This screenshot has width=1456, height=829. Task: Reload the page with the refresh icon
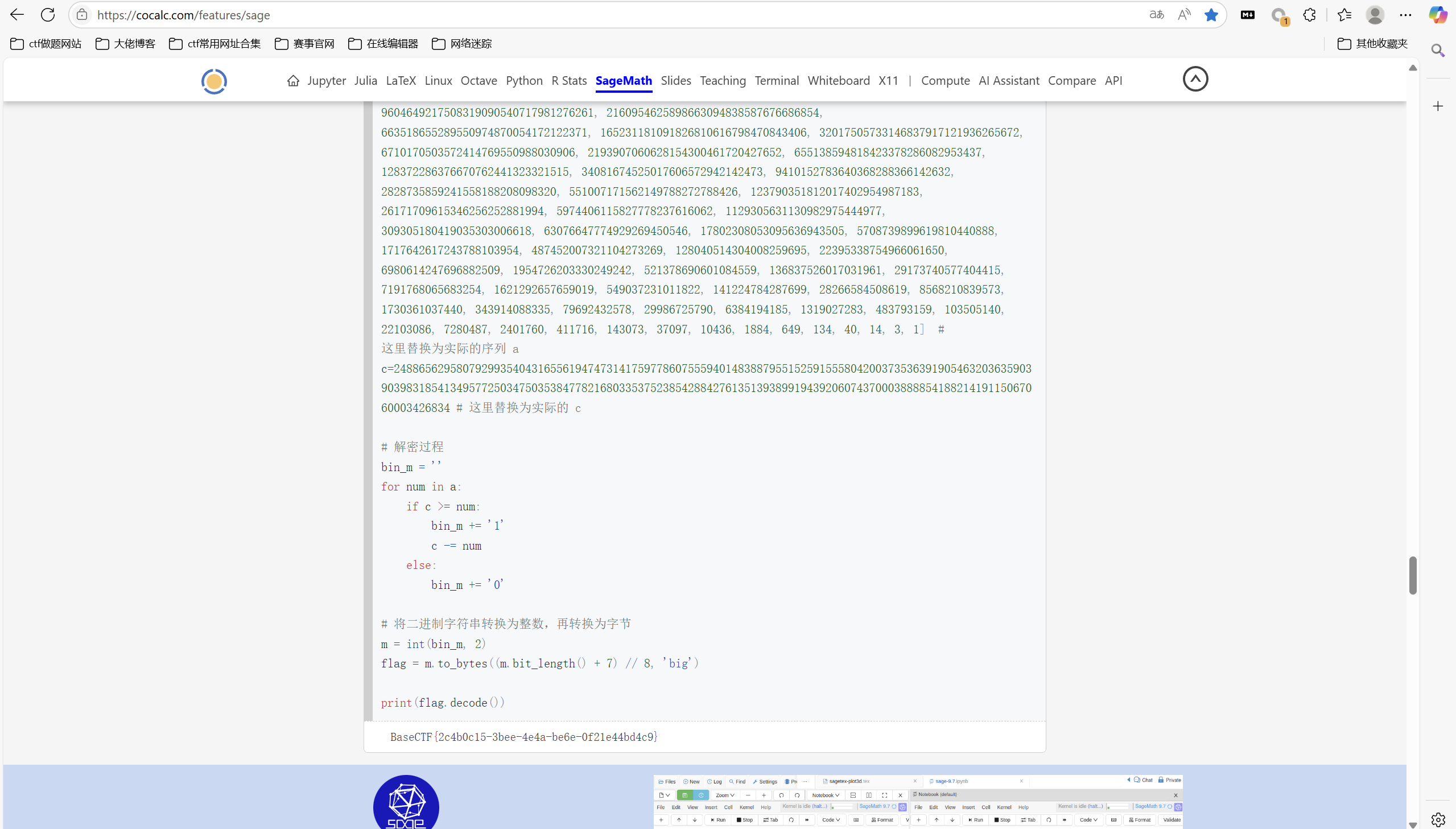tap(48, 15)
